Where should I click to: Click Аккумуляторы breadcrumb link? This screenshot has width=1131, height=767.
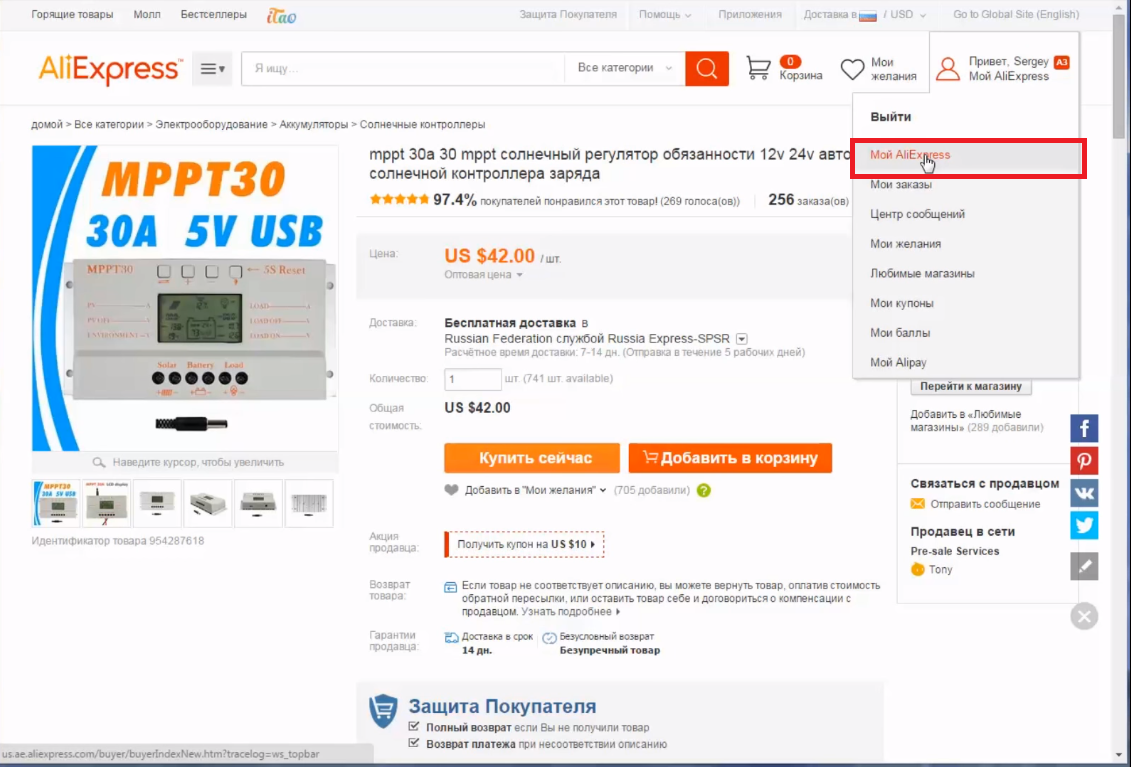coord(314,125)
